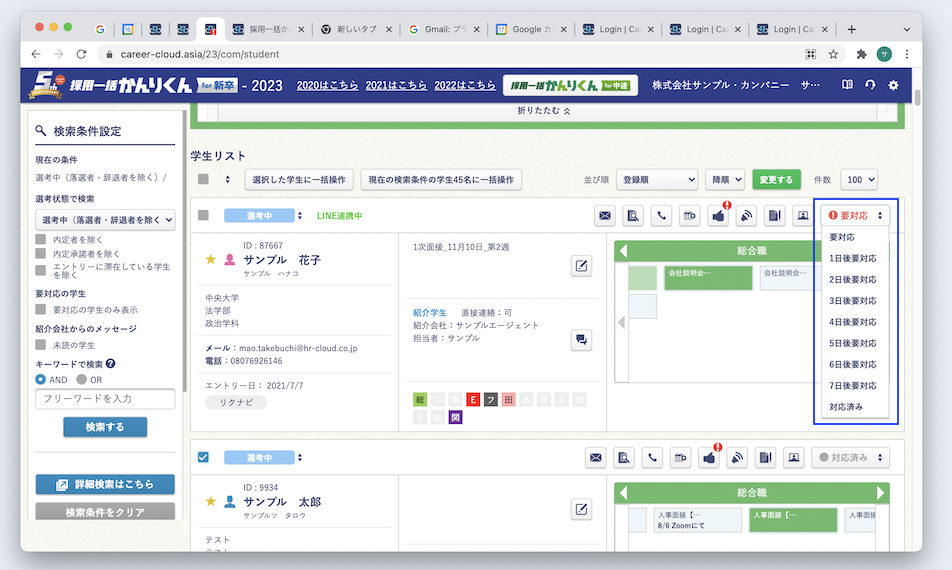Click 検索条件をクリア button
Screen dimensions: 952x570
coord(105,511)
